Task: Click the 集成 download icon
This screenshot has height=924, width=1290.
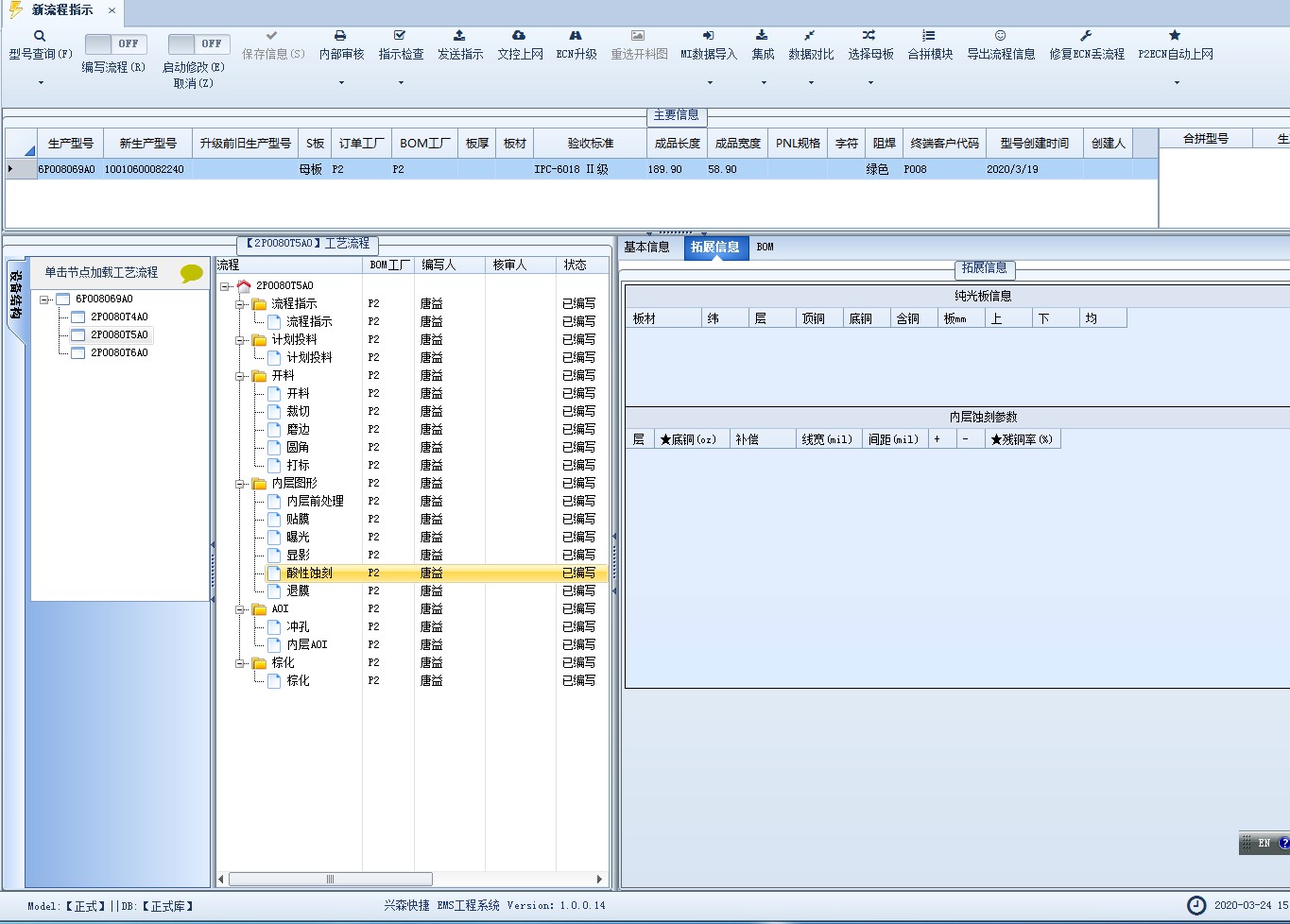Action: (763, 36)
